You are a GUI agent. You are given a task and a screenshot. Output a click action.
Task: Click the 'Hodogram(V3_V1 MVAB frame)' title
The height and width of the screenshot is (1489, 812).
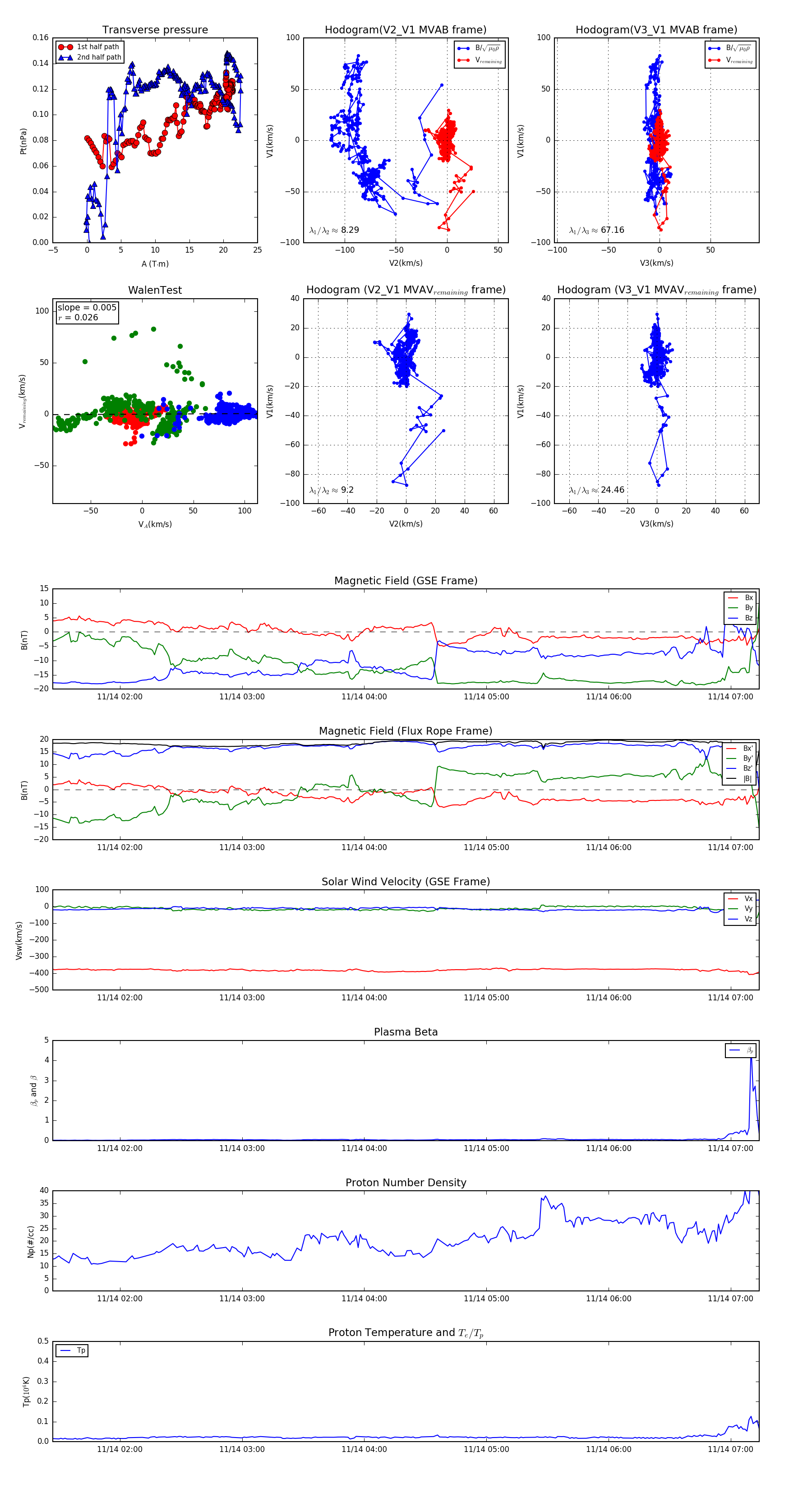point(656,30)
